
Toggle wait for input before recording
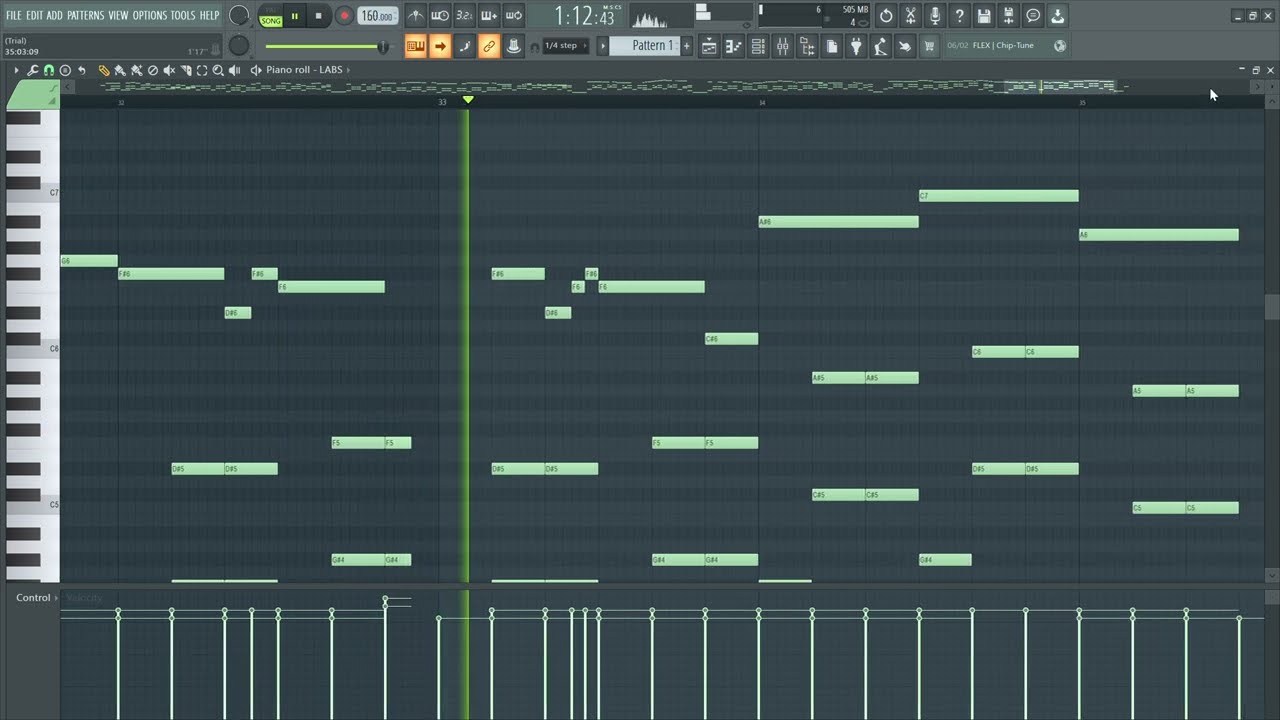pyautogui.click(x=440, y=16)
